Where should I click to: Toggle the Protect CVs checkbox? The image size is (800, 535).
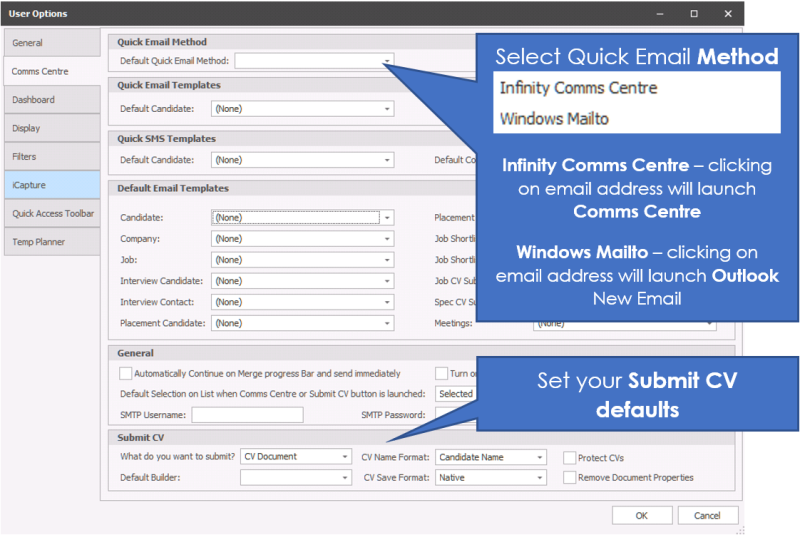pyautogui.click(x=570, y=457)
